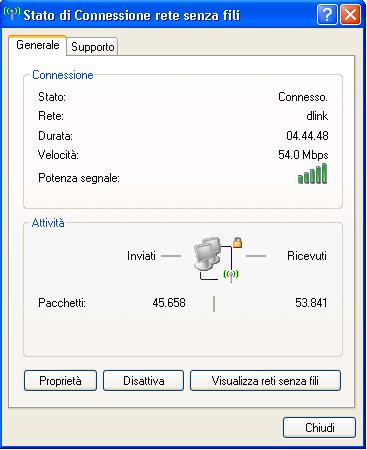The height and width of the screenshot is (450, 367).
Task: Click the 54.0 Mbps speed value
Action: pos(303,155)
